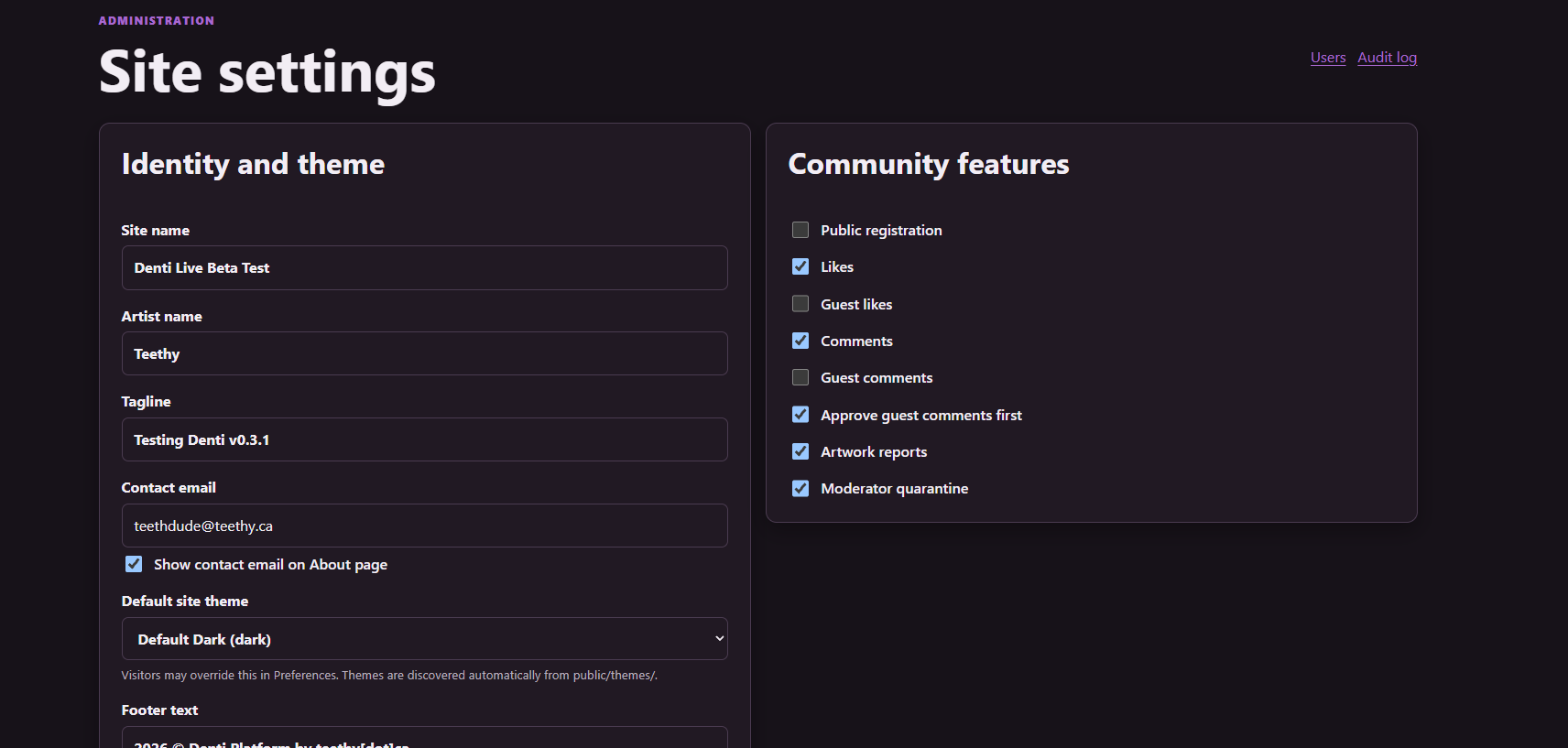
Task: Click the Footer text label
Action: tap(159, 710)
